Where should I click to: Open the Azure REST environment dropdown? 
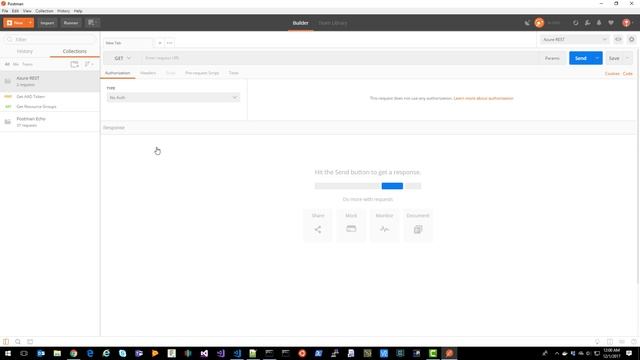point(574,40)
